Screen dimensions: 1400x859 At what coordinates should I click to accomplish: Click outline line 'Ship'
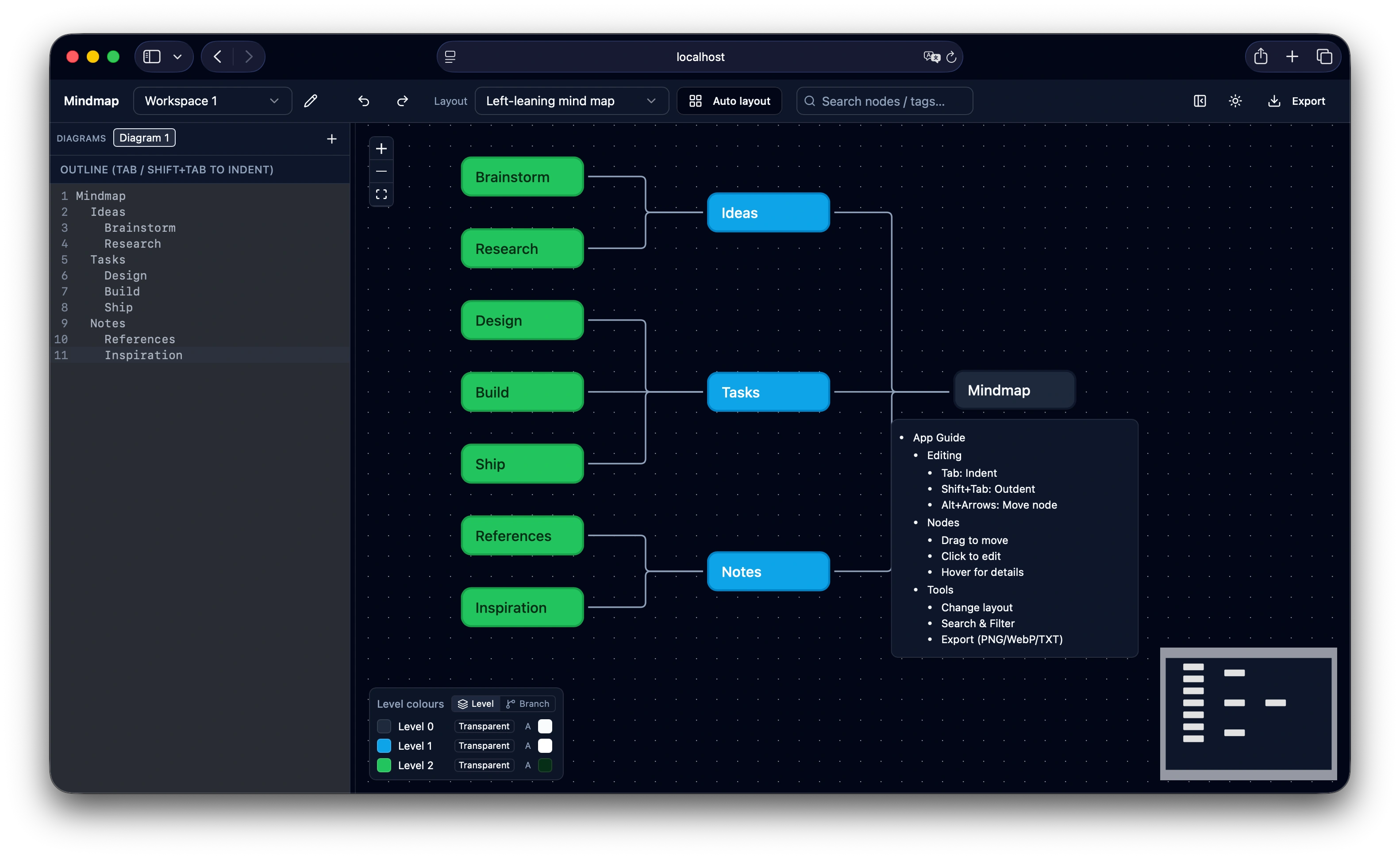[x=118, y=307]
